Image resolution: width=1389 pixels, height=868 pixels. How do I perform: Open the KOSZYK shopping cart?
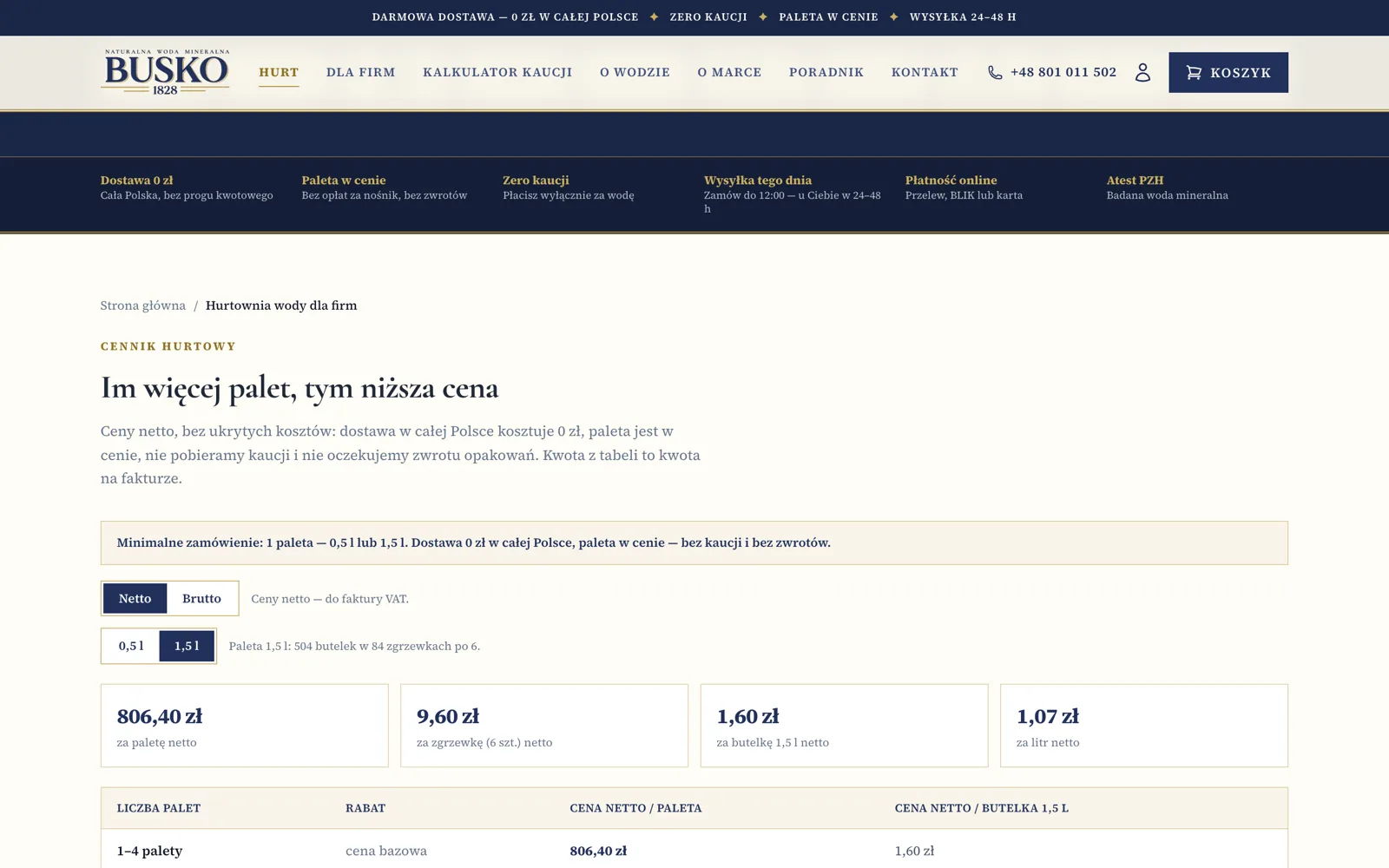1228,72
